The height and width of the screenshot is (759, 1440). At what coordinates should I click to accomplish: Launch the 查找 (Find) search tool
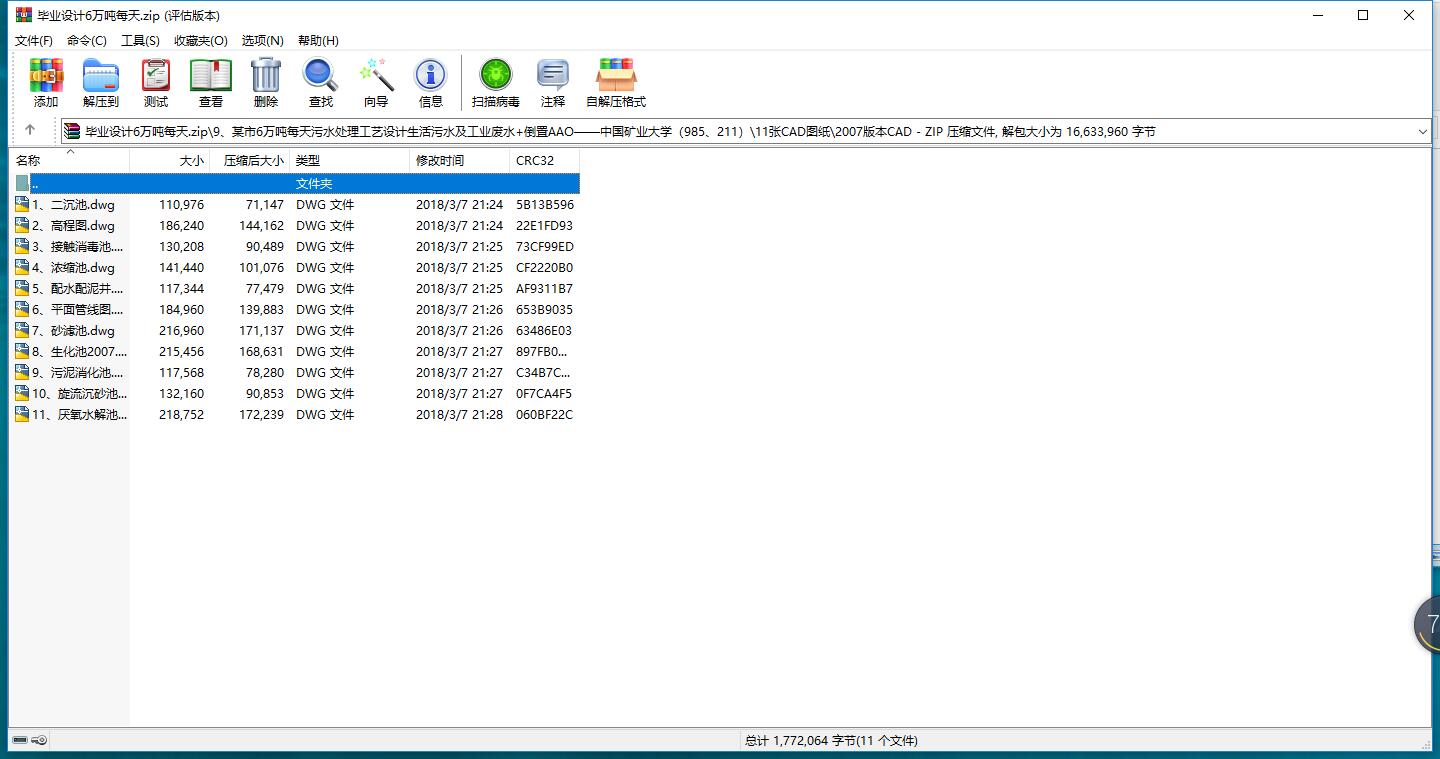click(320, 82)
